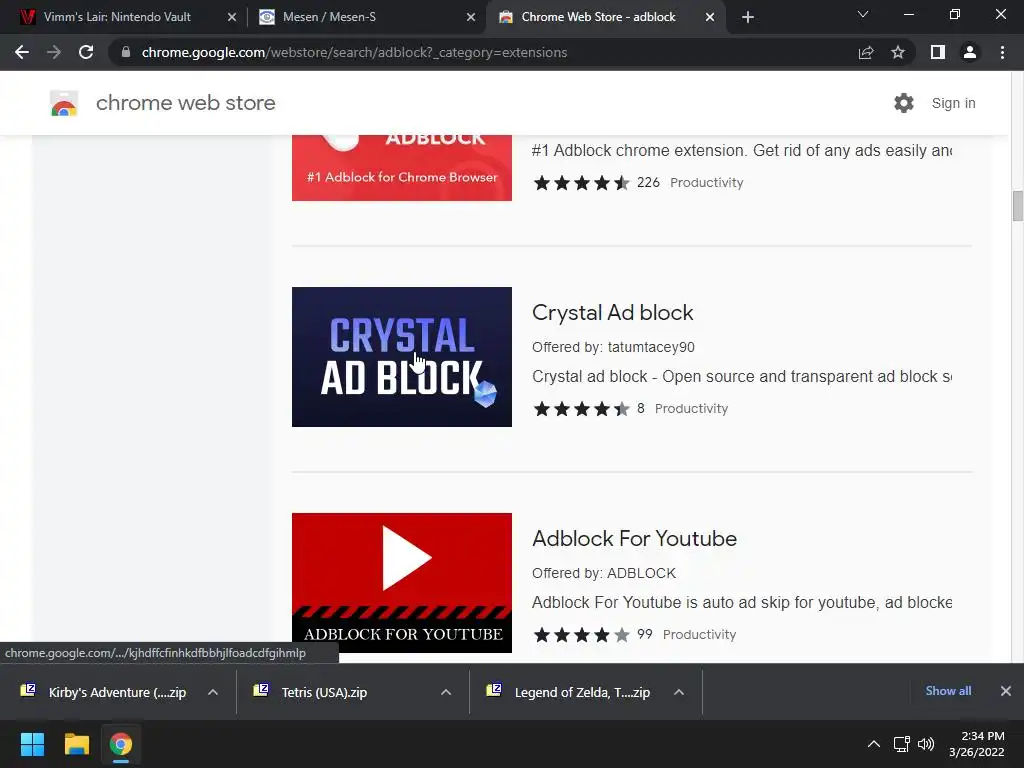Click the page vertical scrollbar thumb
Viewport: 1024px width, 768px height.
(x=1017, y=206)
